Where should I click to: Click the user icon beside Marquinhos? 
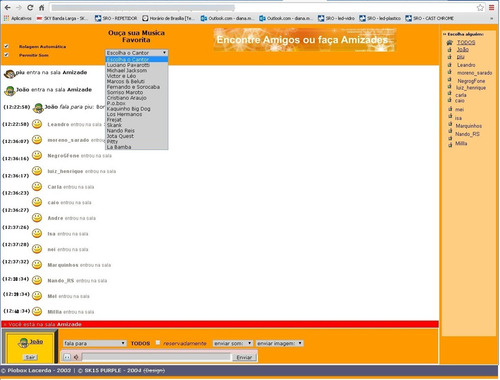tap(450, 124)
